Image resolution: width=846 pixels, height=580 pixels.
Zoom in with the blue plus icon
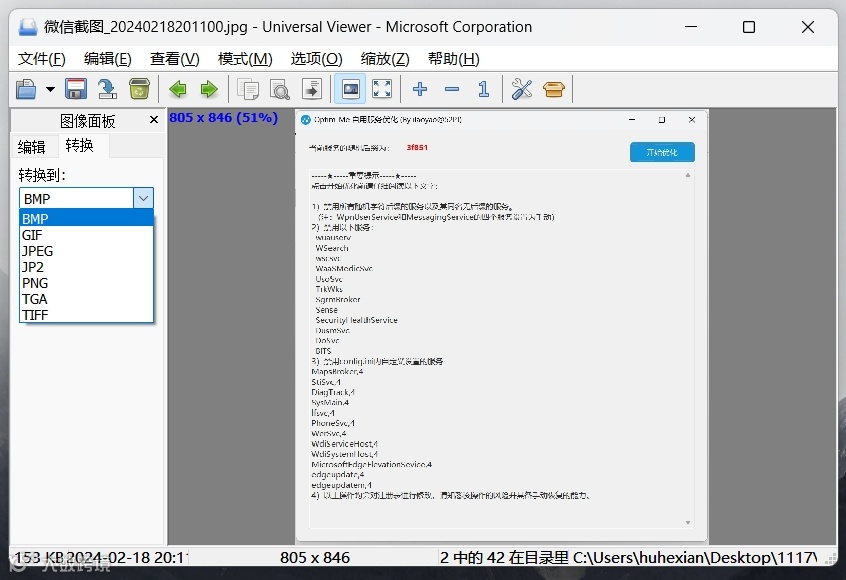420,89
